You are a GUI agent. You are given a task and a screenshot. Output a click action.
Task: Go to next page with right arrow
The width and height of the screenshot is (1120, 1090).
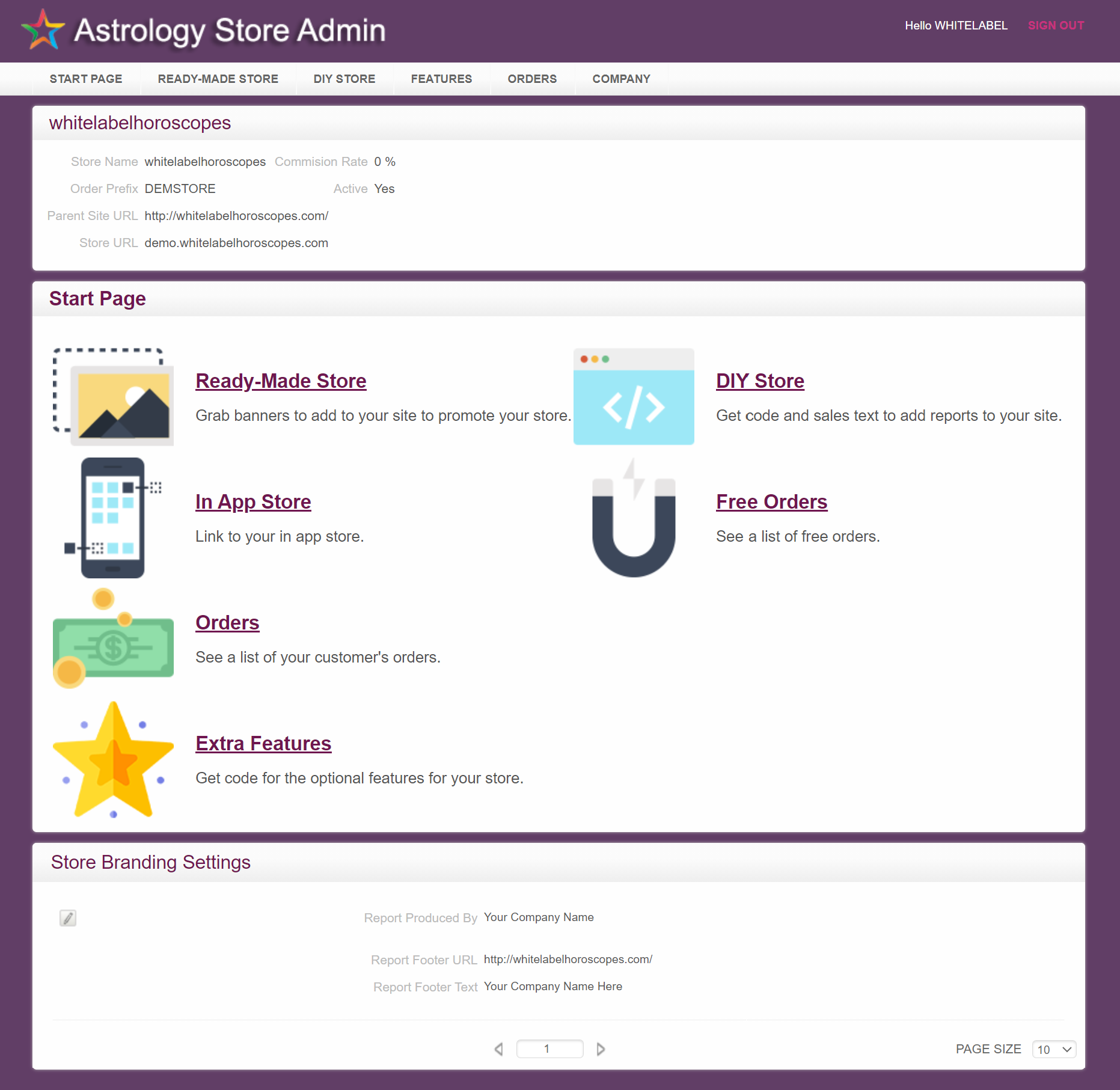[601, 1049]
